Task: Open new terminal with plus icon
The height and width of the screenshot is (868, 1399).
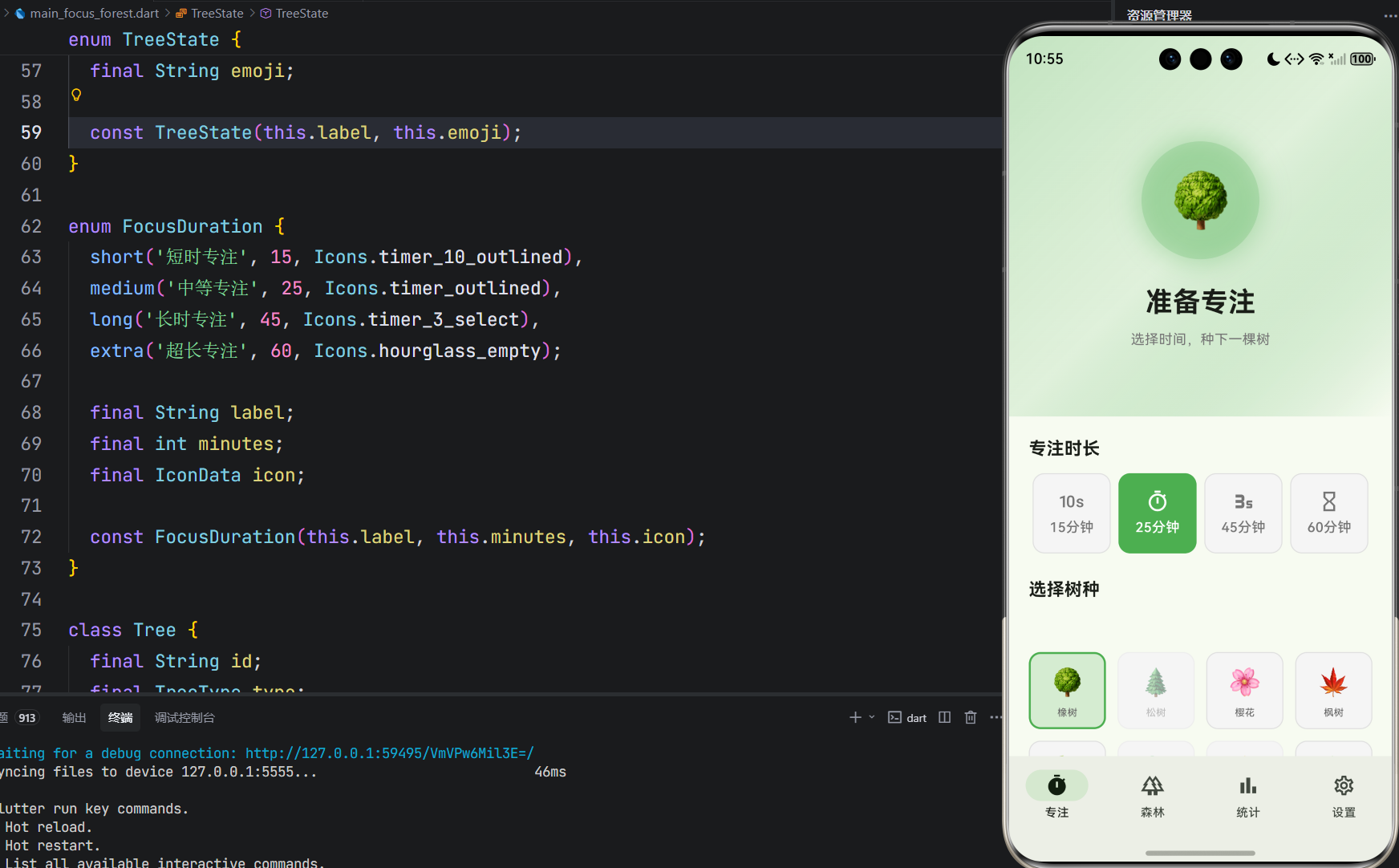Action: pyautogui.click(x=855, y=717)
